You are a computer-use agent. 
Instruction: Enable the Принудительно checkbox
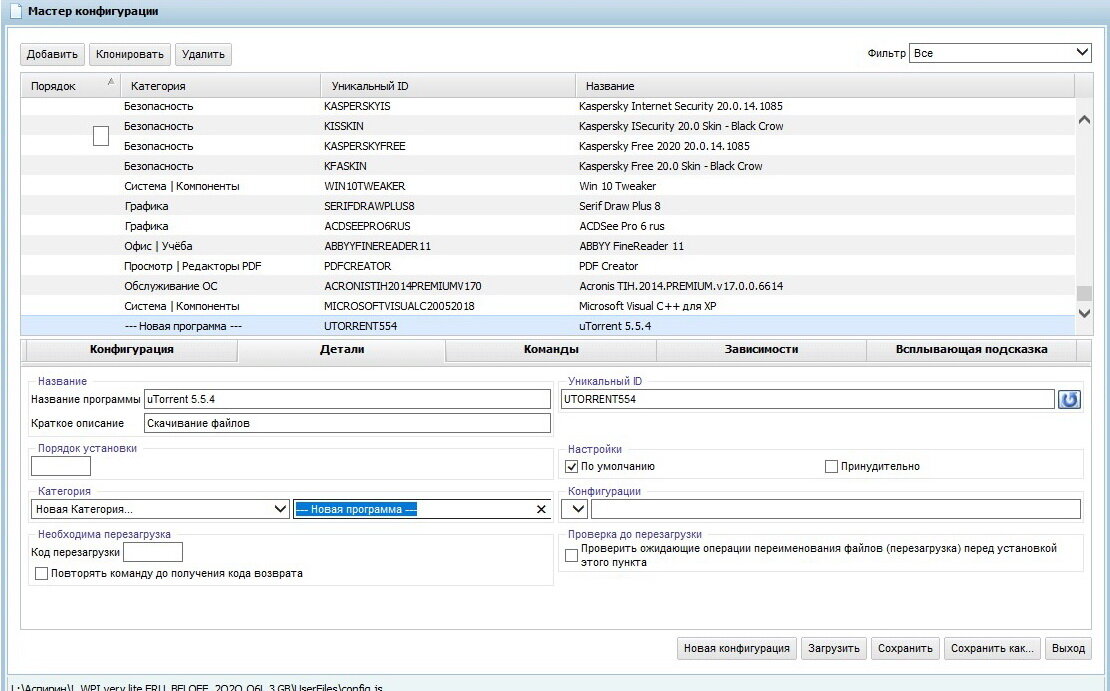[832, 467]
